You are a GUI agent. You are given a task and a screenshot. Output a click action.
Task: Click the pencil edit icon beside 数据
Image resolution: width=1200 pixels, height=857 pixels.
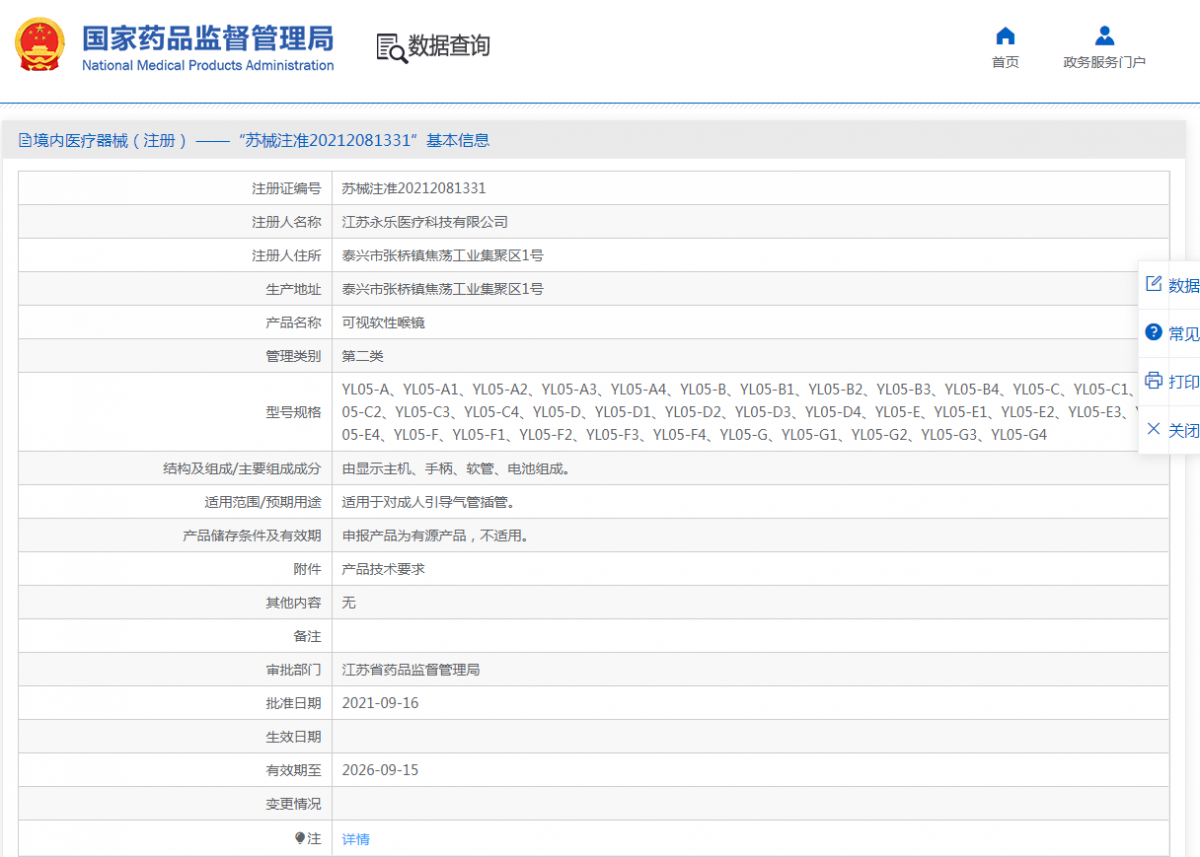[1152, 284]
